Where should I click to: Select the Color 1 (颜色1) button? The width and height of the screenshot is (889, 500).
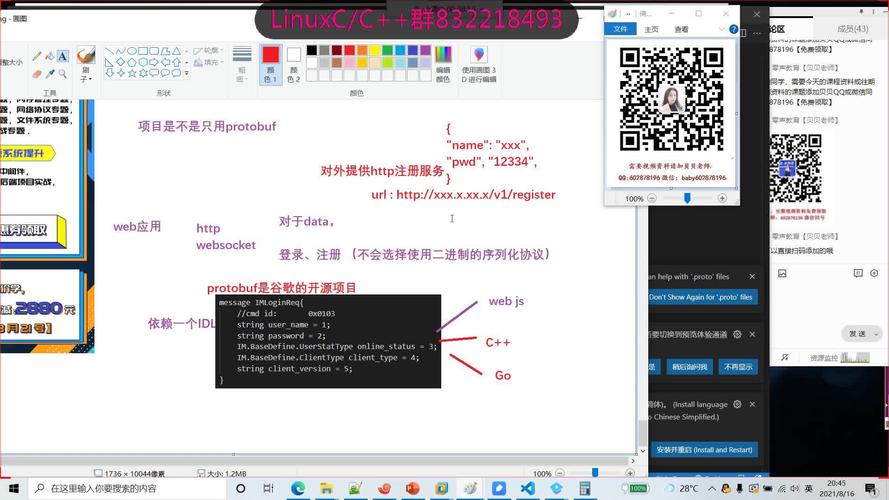point(270,63)
